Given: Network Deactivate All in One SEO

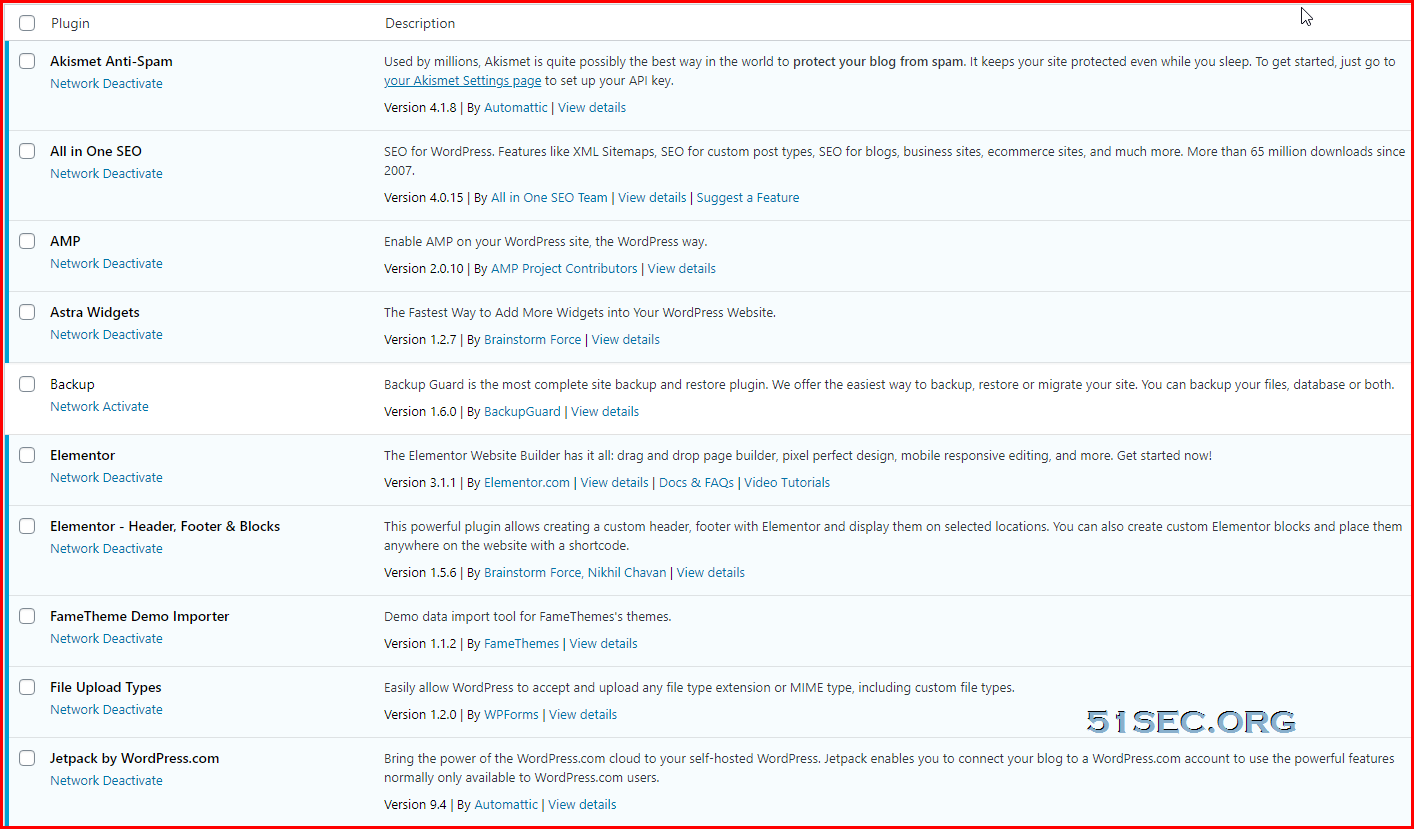Looking at the screenshot, I should [106, 174].
